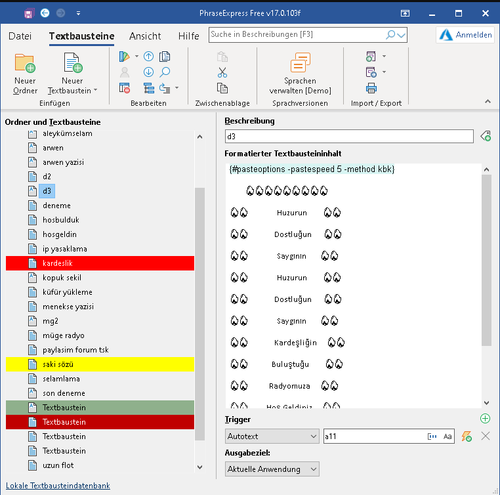Click the delete icon with the red minus
Screen dimensions: 500x495
pos(124,88)
